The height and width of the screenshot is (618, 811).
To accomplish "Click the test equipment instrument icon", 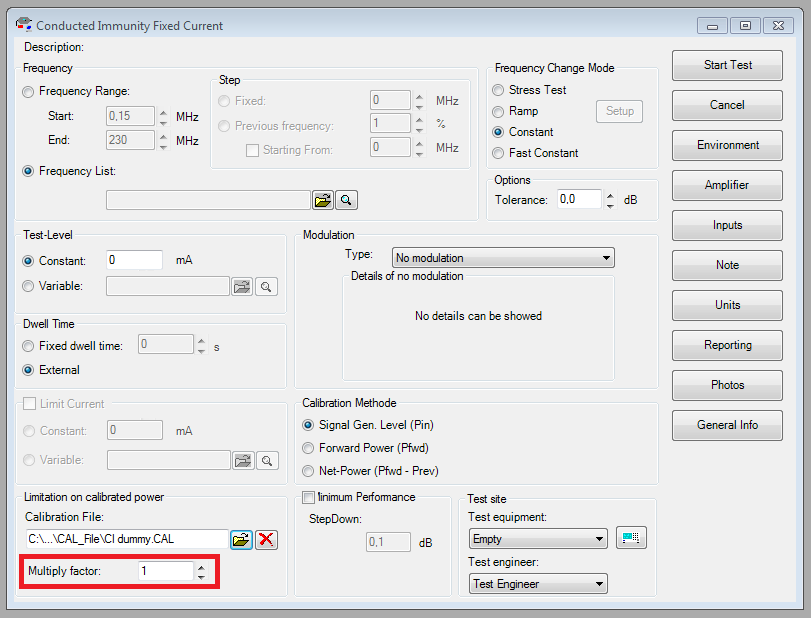I will click(x=631, y=537).
